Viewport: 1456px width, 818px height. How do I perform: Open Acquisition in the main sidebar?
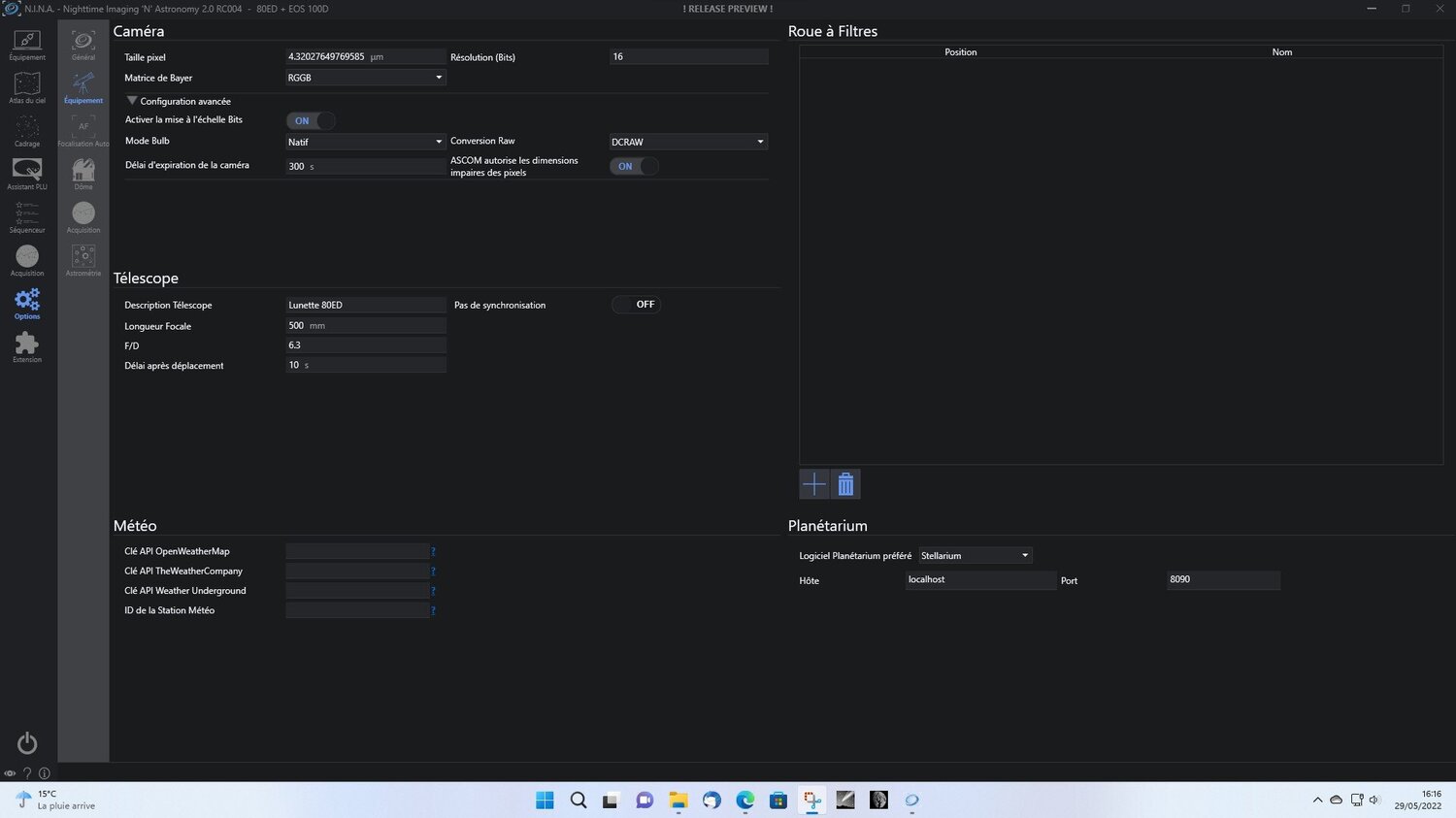(27, 261)
